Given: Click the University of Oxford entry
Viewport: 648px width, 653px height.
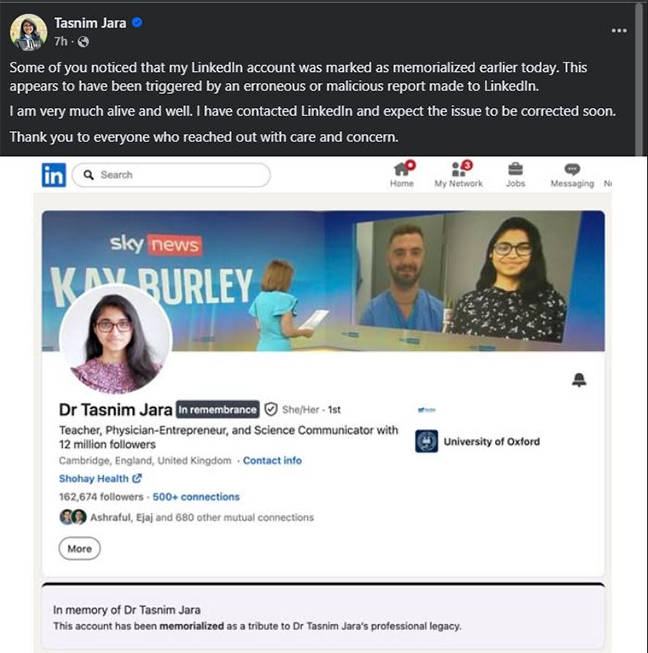Looking at the screenshot, I should point(478,441).
